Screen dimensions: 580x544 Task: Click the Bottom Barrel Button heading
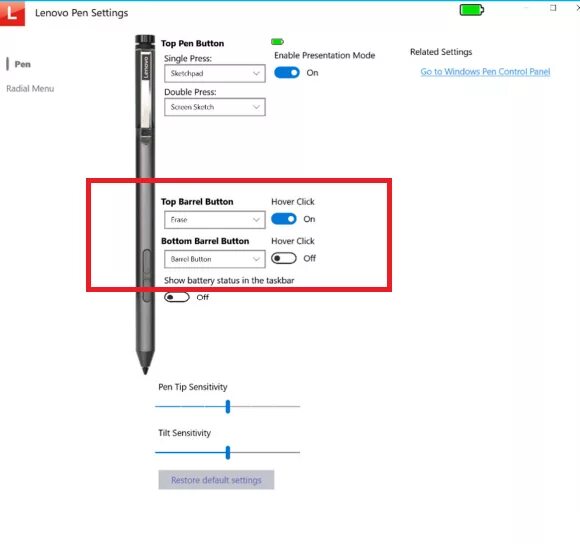[205, 241]
